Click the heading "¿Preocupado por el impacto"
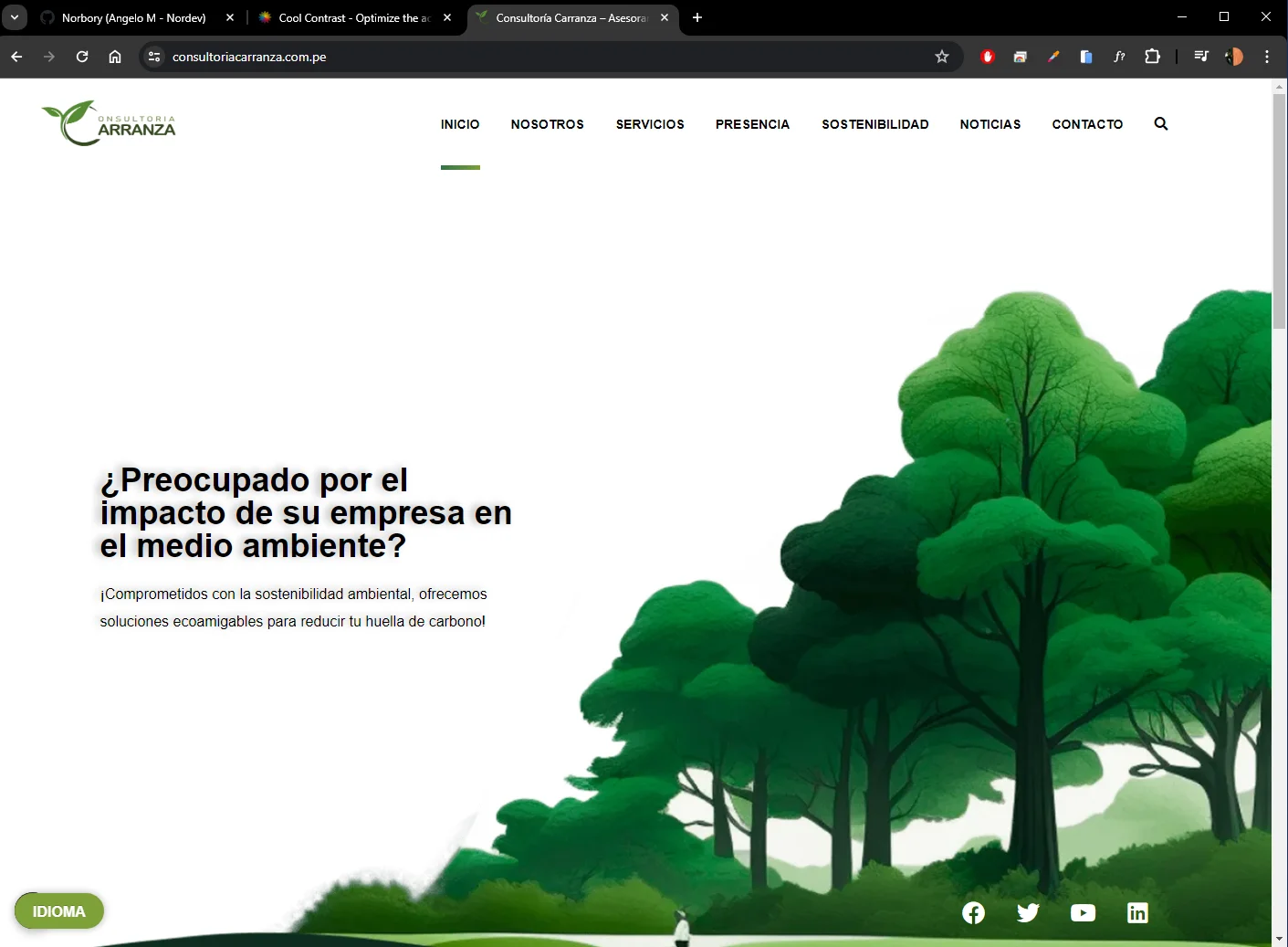1288x947 pixels. [x=306, y=512]
